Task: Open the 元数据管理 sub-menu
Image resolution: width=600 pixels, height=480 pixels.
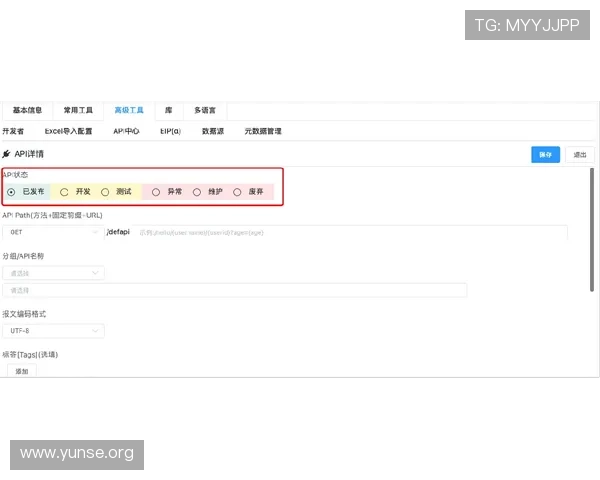Action: tap(263, 131)
